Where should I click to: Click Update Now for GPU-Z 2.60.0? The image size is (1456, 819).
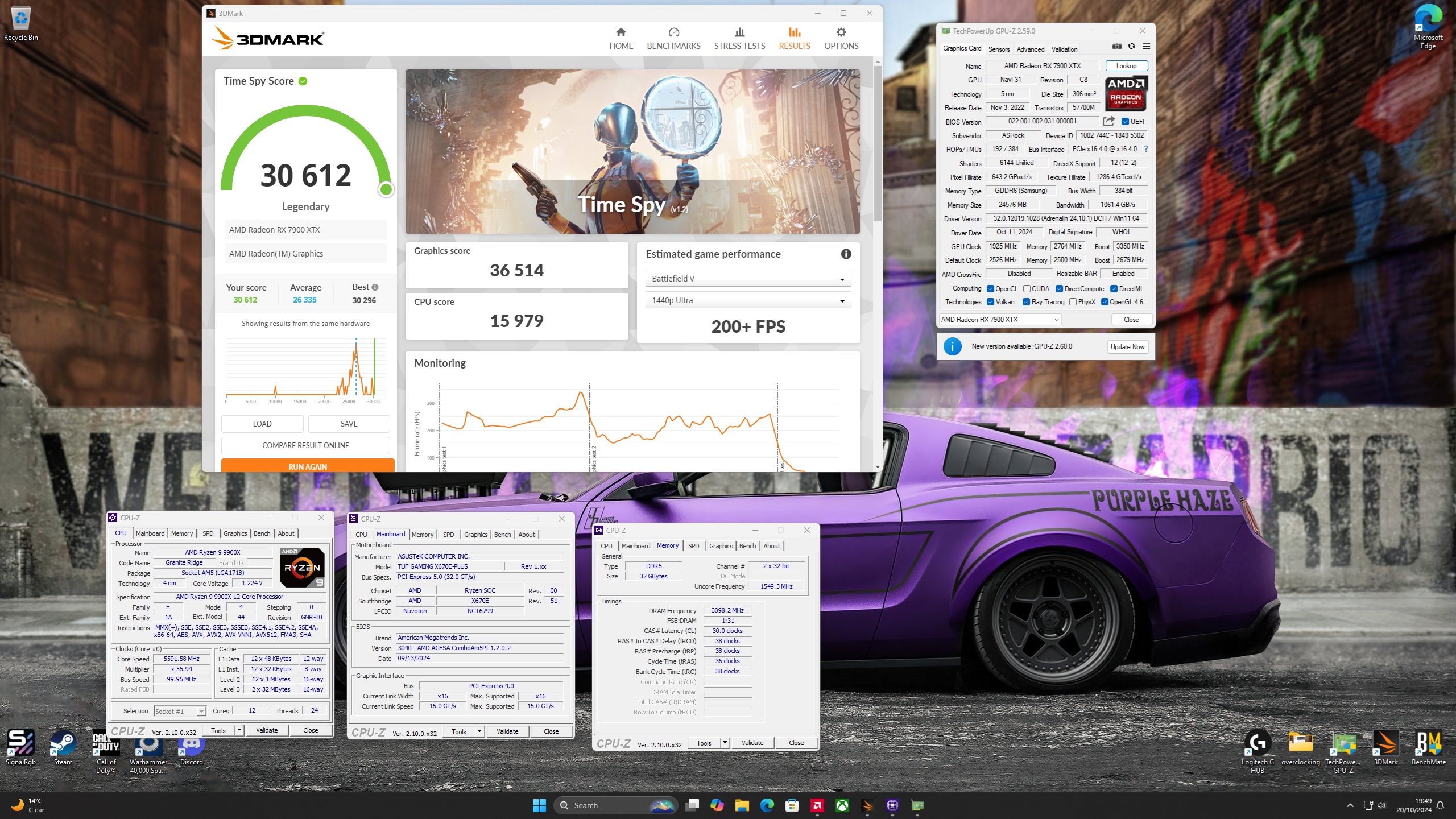pos(1127,347)
